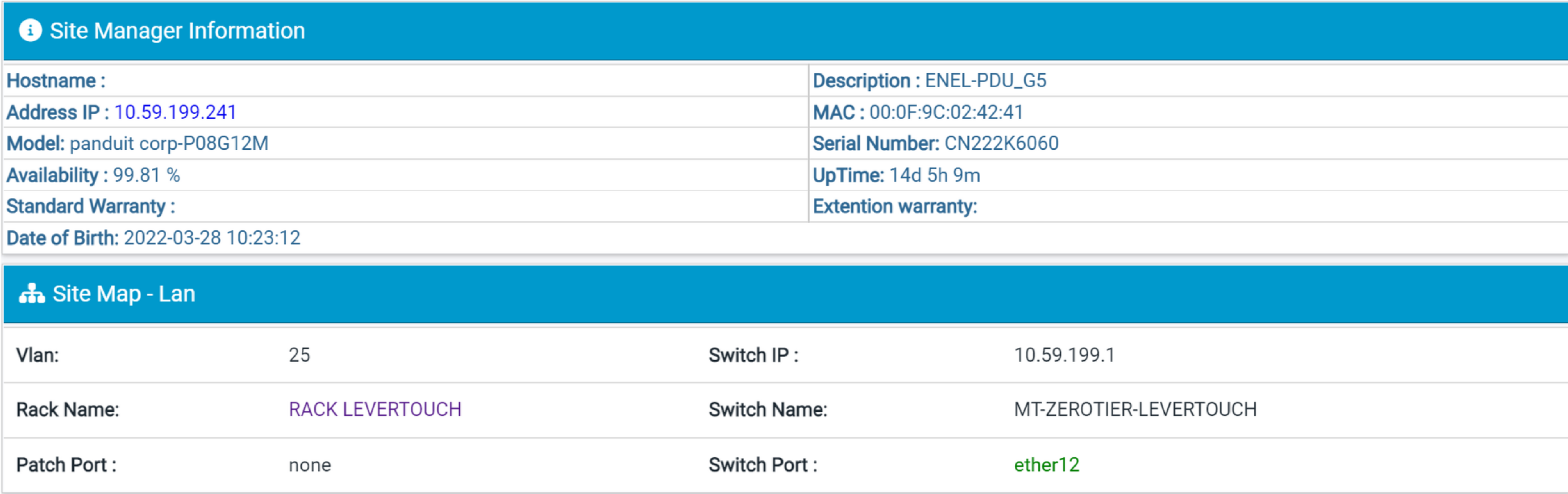Screen dimensions: 1568x494
Task: Click the Hostname label field
Action: (56, 80)
